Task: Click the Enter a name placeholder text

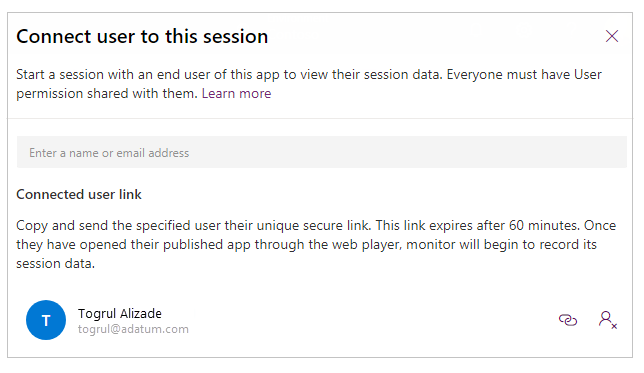Action: 109,153
